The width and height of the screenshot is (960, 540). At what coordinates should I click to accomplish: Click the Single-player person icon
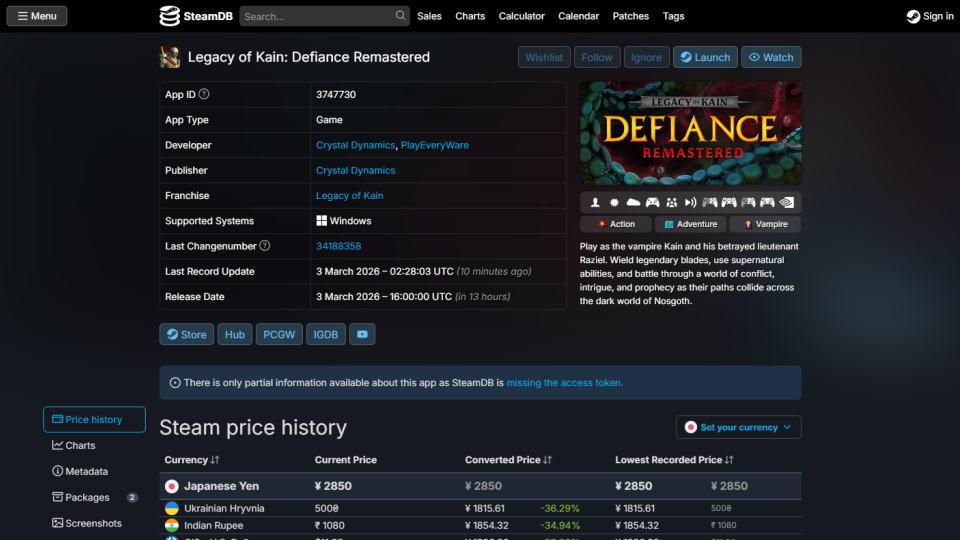(595, 202)
